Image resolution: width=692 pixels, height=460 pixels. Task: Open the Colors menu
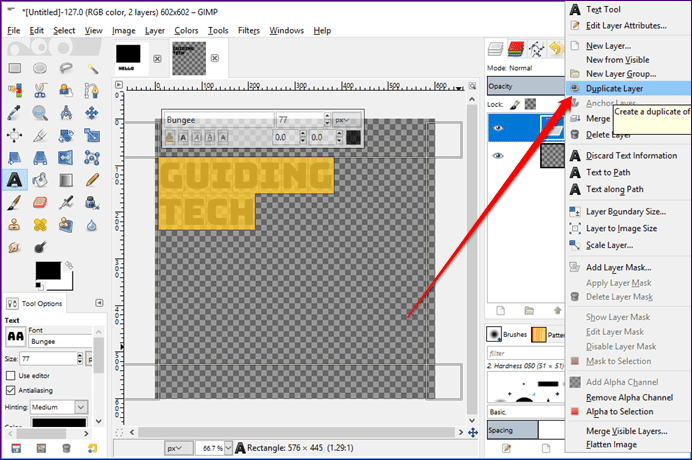(186, 30)
